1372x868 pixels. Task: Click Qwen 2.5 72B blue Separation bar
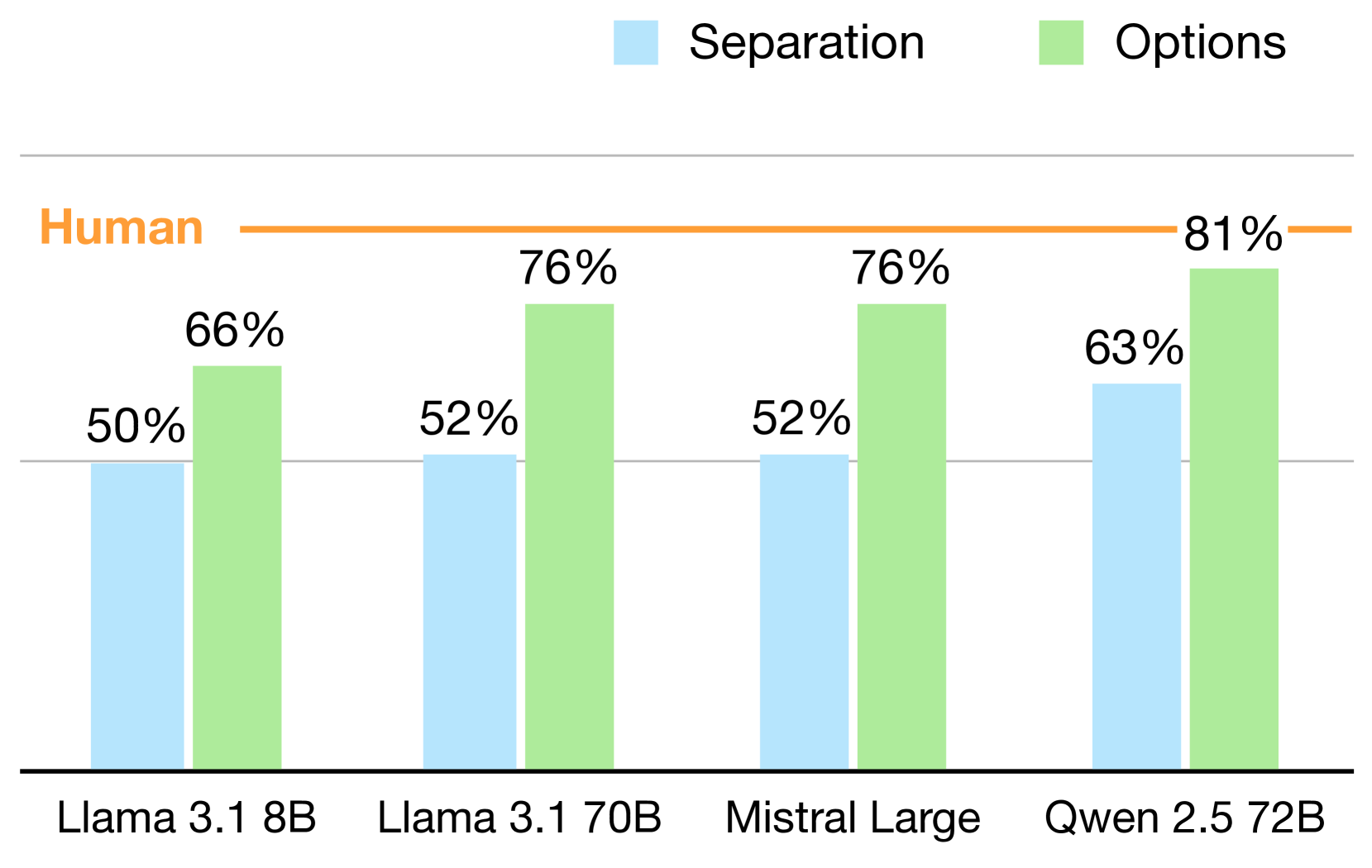point(1136,576)
